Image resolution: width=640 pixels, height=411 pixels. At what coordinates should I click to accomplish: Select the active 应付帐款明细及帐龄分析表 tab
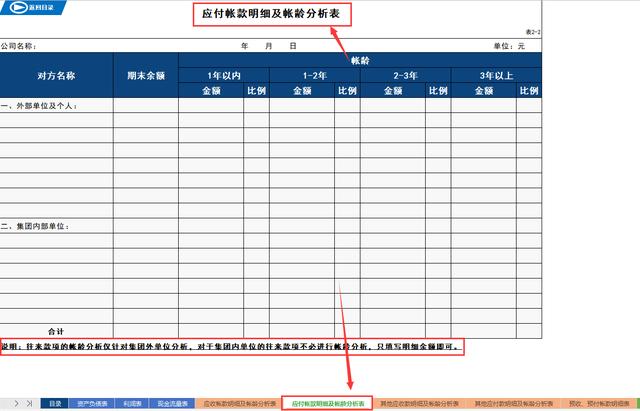327,404
